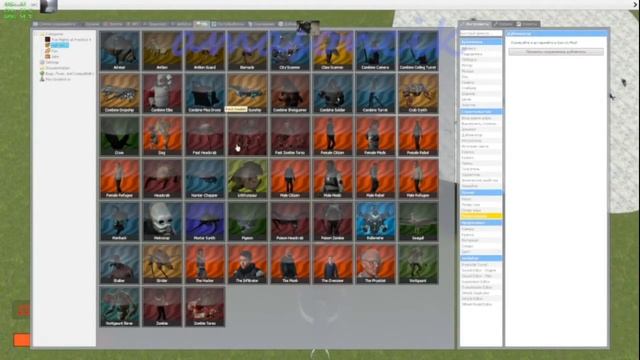Viewport: 640px width, 360px height.
Task: Spawn the Combine Turret NPC
Action: pos(376,93)
